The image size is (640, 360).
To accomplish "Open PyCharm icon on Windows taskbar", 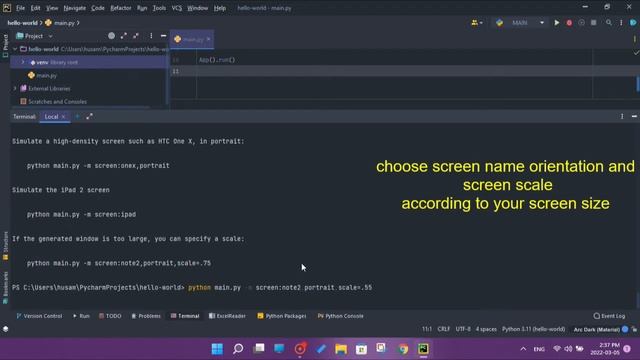I will click(423, 349).
